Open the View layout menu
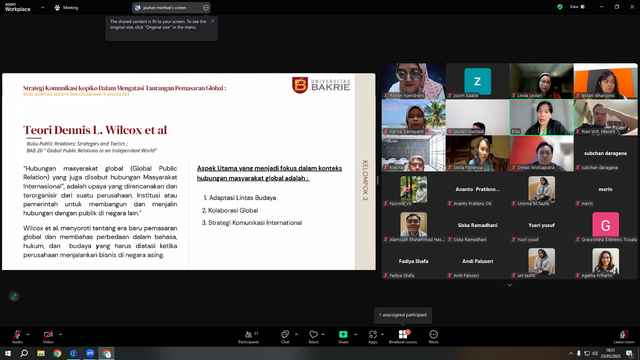640x360 pixels. pyautogui.click(x=577, y=7)
